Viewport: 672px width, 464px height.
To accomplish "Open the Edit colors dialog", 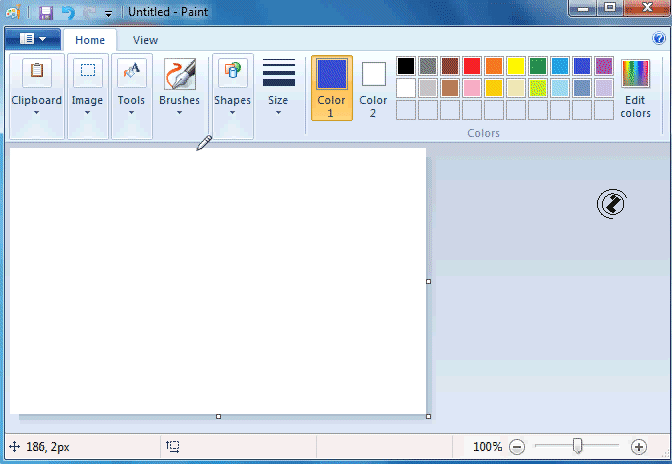I will [x=635, y=88].
